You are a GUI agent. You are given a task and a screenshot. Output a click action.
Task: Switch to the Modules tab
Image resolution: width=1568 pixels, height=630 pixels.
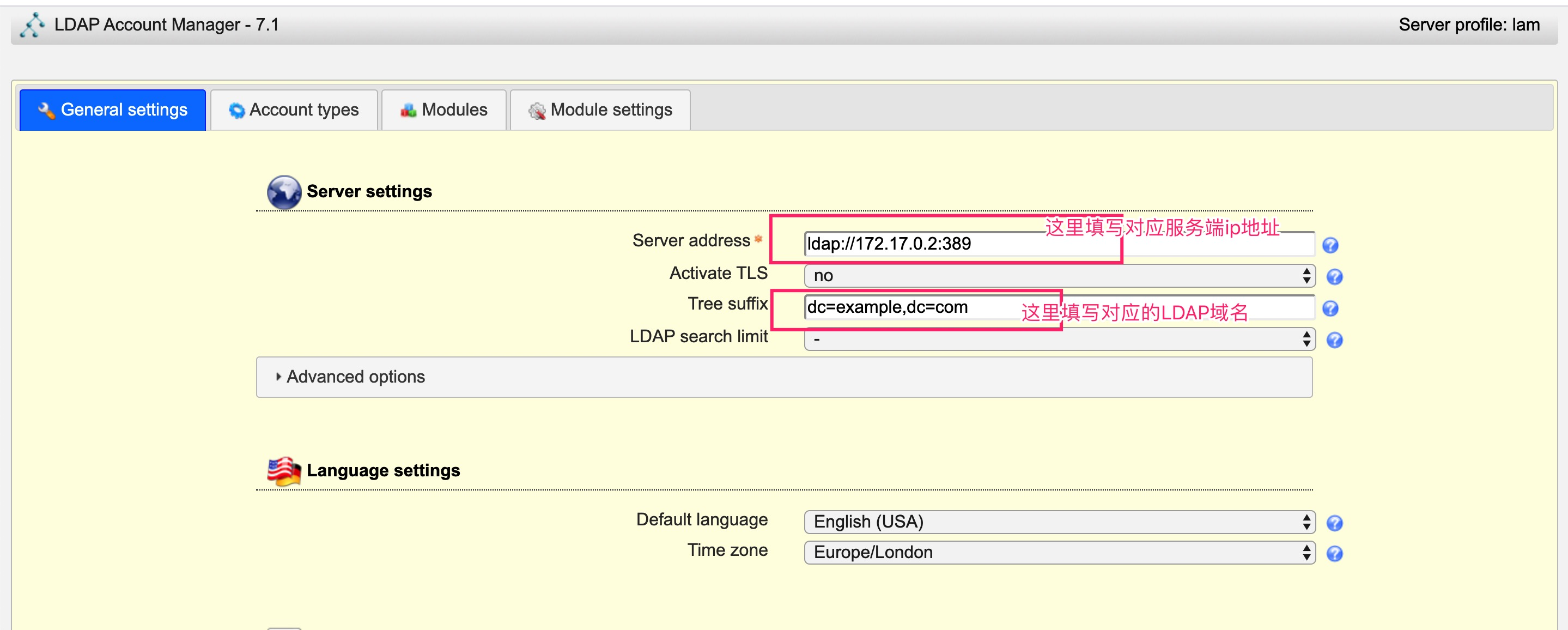pyautogui.click(x=443, y=110)
